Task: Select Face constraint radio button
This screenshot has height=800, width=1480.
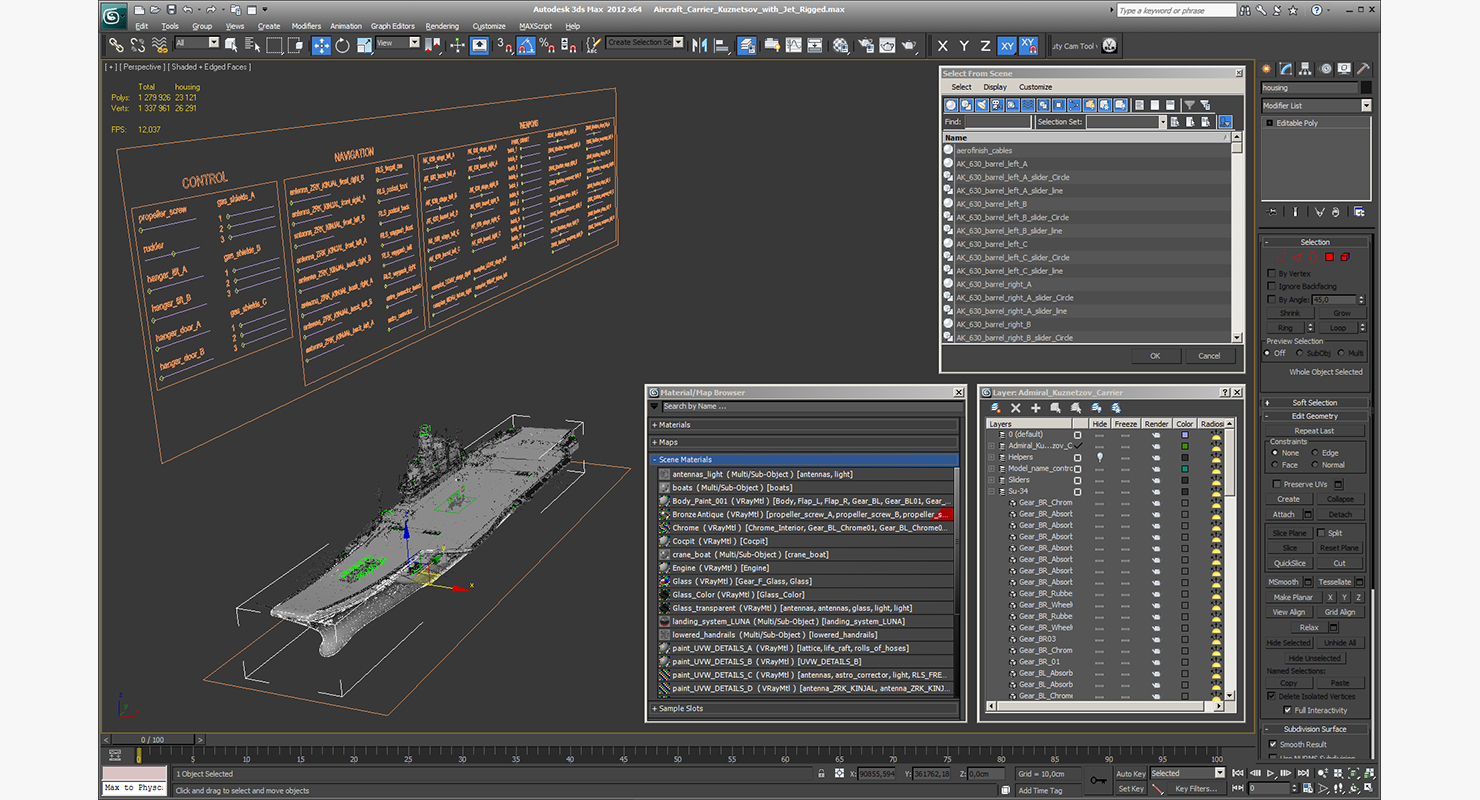Action: coord(1276,465)
